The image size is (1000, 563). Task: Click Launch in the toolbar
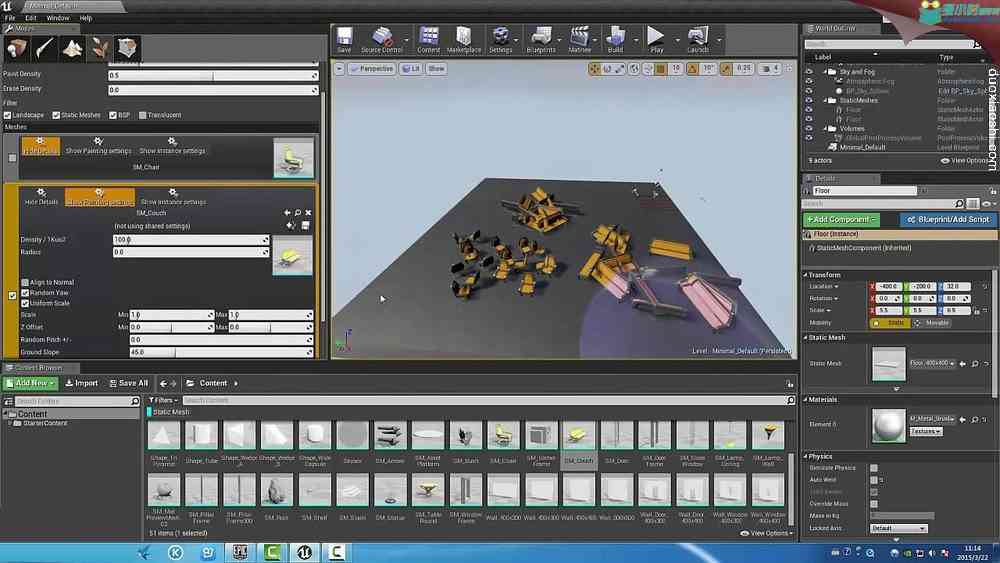(x=698, y=40)
